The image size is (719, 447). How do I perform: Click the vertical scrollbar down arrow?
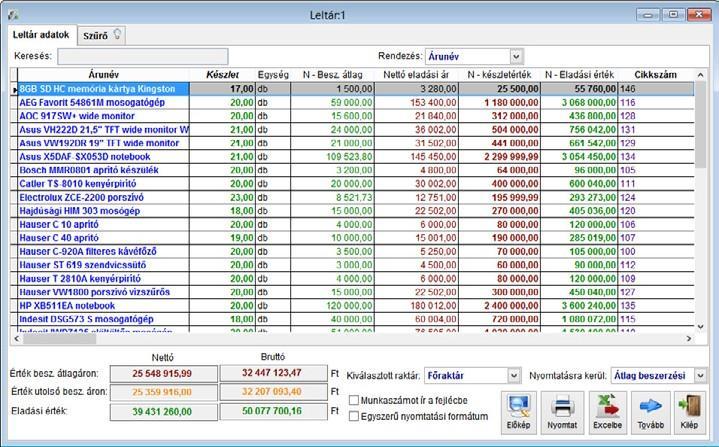tap(700, 327)
